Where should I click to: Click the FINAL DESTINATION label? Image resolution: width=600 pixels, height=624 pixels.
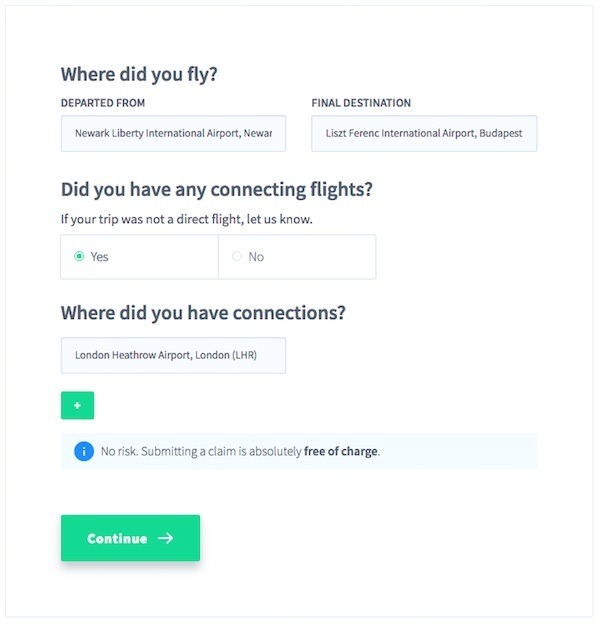pyautogui.click(x=361, y=103)
